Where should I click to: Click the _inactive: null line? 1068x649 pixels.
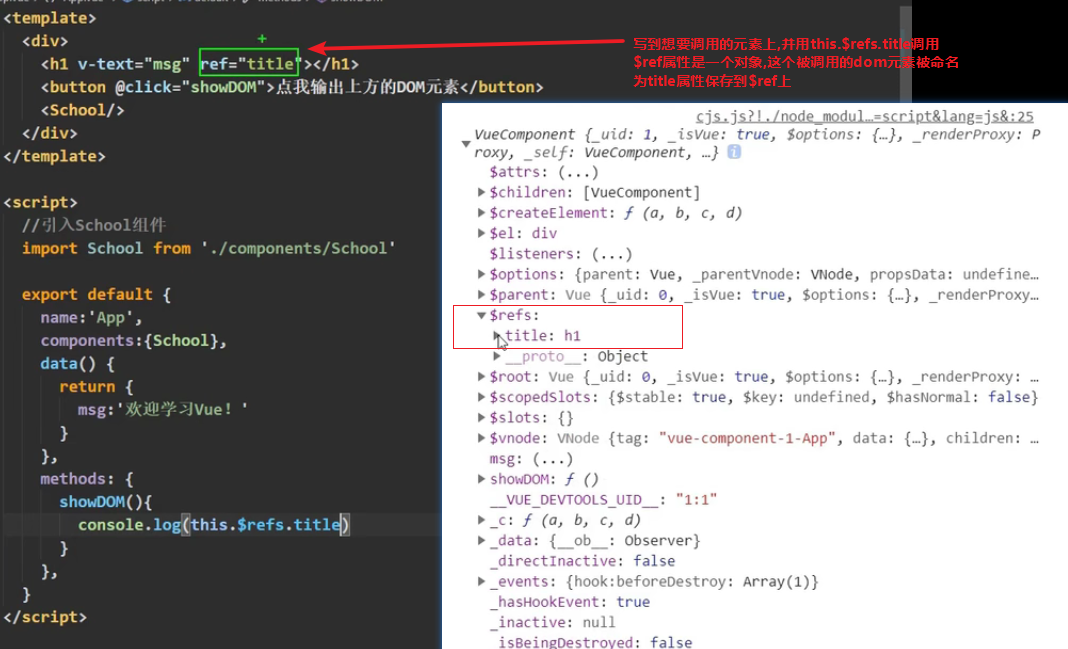tap(552, 622)
